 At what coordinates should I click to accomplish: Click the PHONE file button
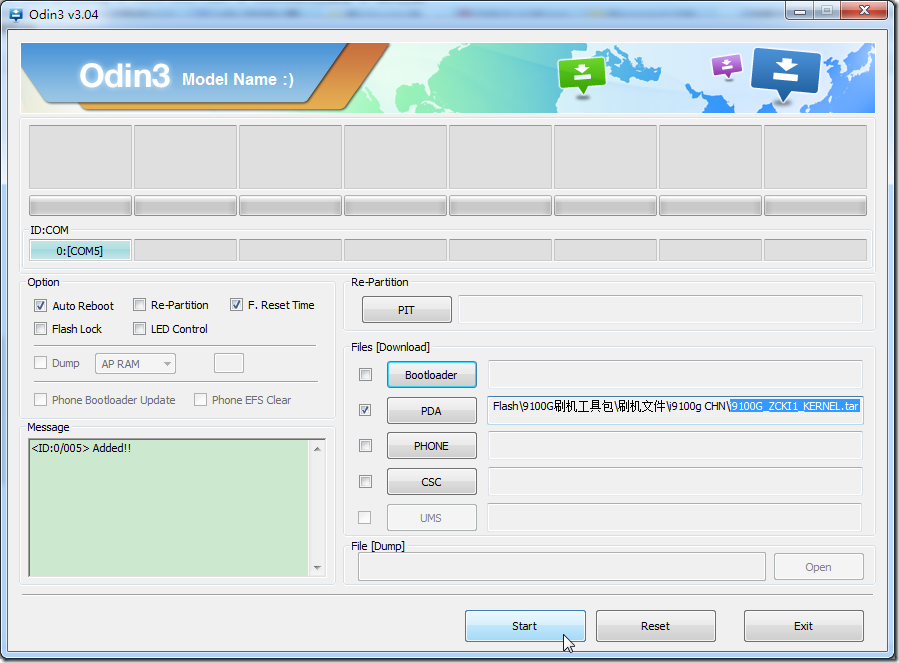pos(432,446)
